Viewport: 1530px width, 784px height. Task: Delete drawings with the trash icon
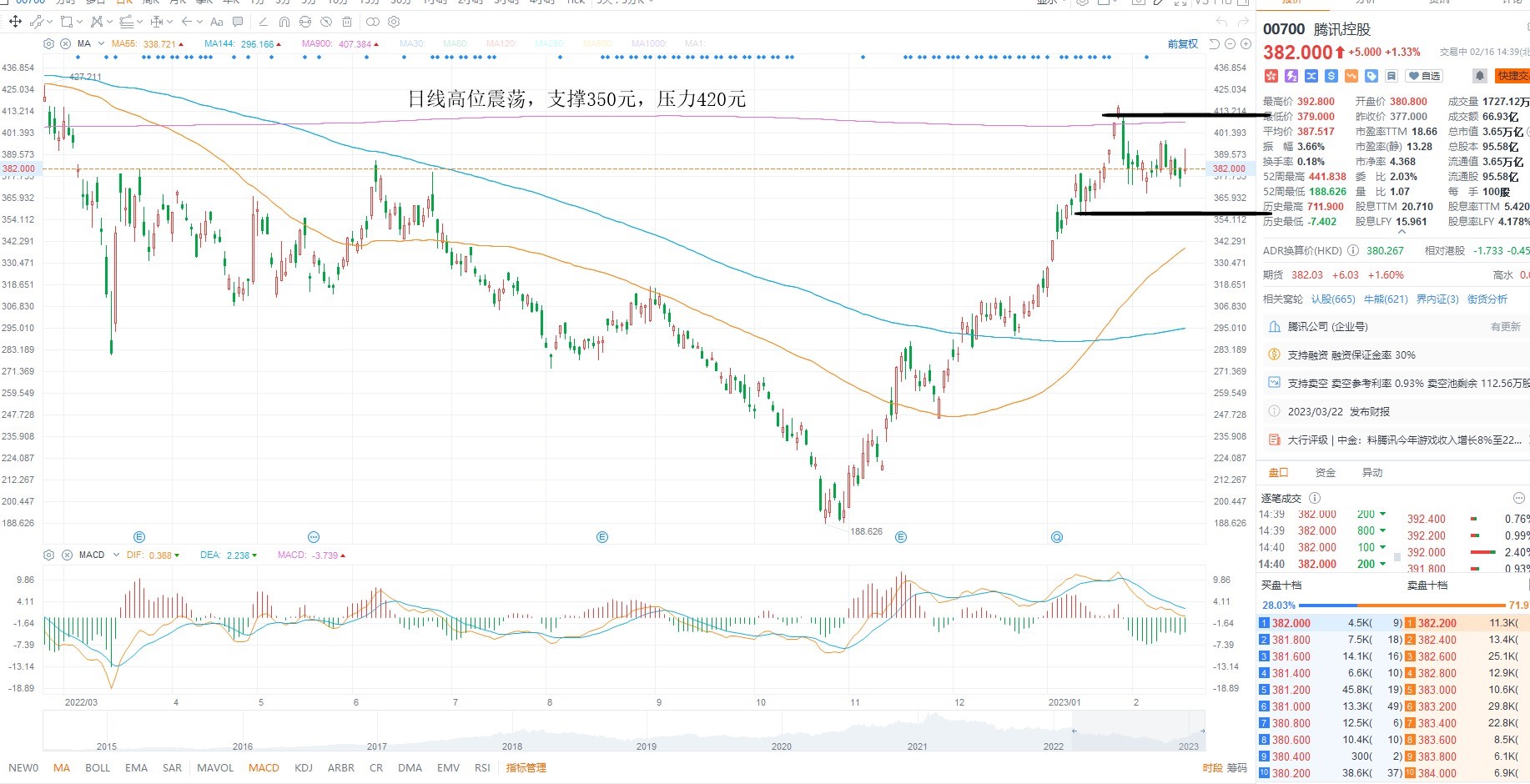pos(347,22)
